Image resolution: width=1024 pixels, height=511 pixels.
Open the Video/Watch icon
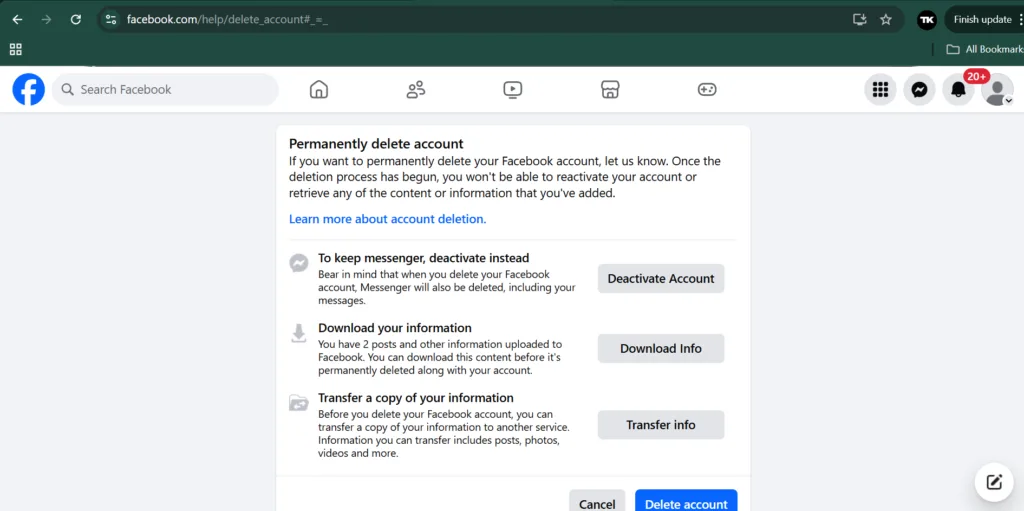(x=513, y=90)
